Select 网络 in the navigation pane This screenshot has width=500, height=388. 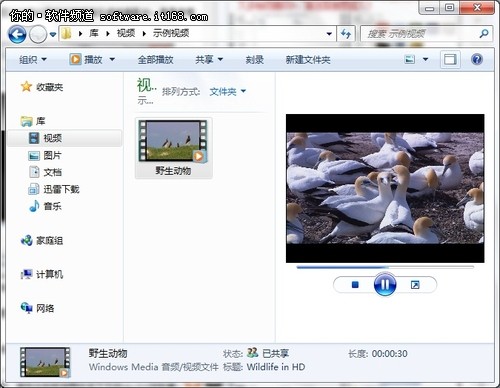point(45,309)
